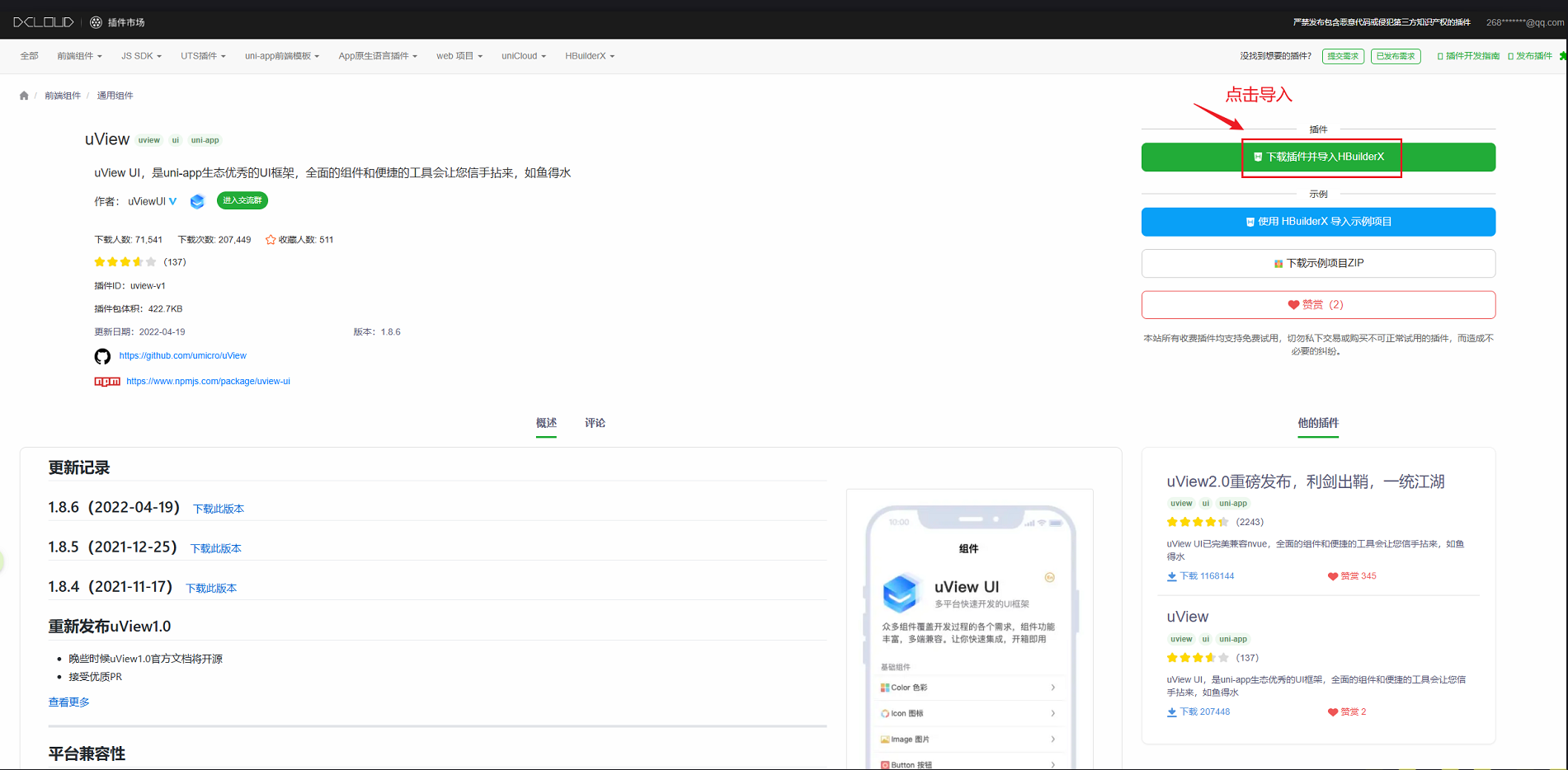The width and height of the screenshot is (1568, 770).
Task: Click the npm logo icon
Action: click(107, 381)
